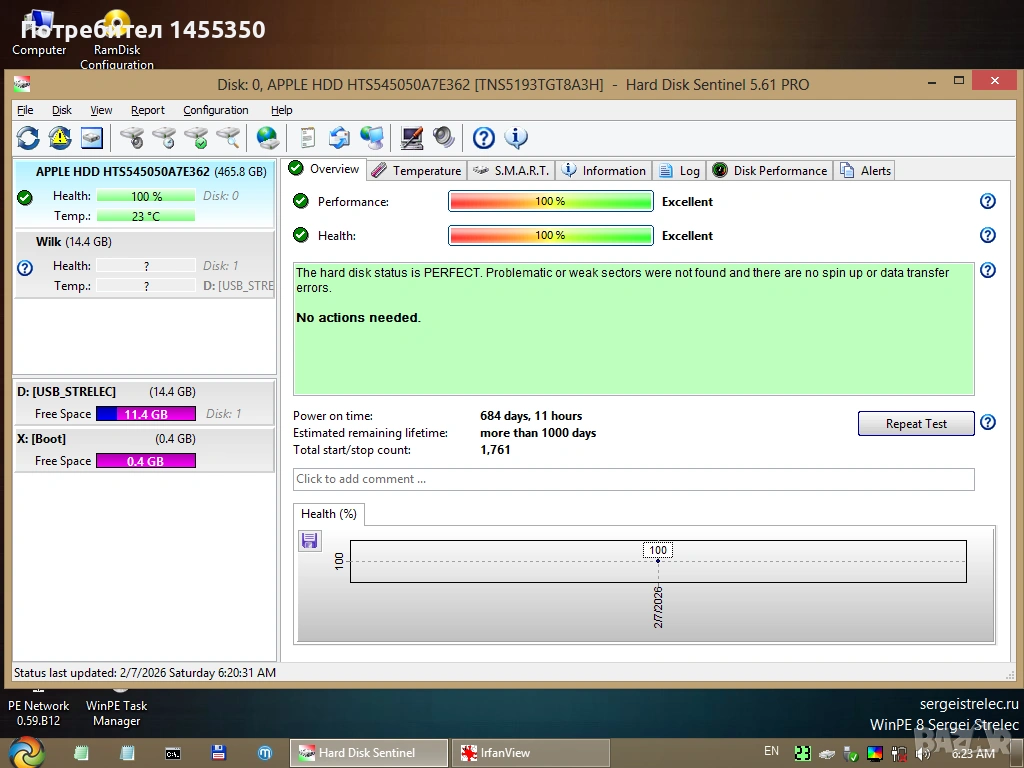
Task: Click the save floppy icon in Health chart
Action: (x=310, y=541)
